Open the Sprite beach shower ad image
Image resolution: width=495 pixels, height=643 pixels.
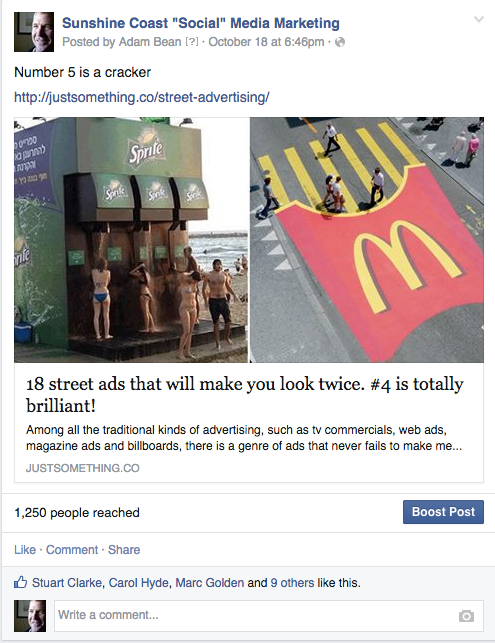coord(131,240)
